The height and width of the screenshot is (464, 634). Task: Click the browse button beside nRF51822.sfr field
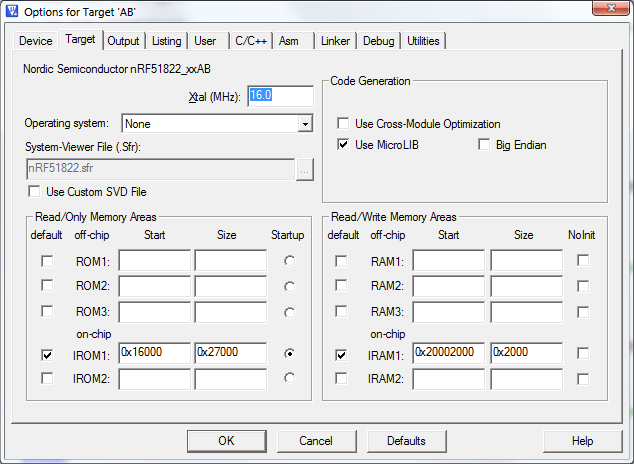304,170
